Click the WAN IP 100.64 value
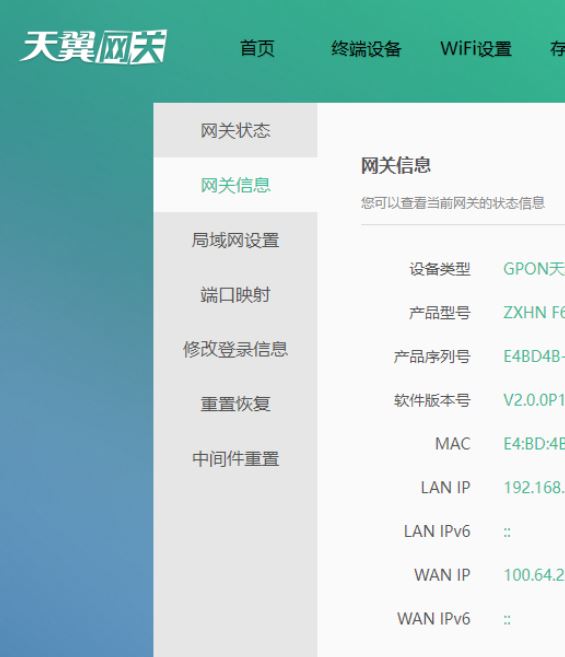Image resolution: width=565 pixels, height=657 pixels. tap(534, 575)
